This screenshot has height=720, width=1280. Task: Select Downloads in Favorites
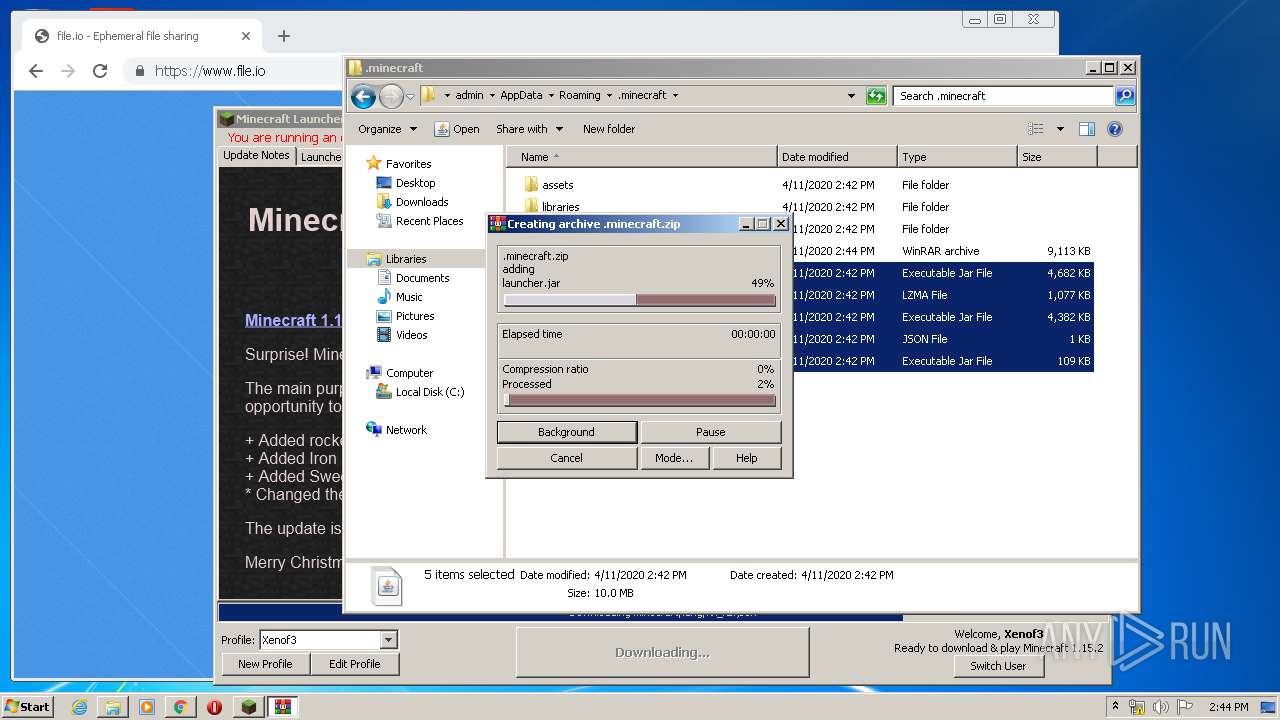(412, 202)
